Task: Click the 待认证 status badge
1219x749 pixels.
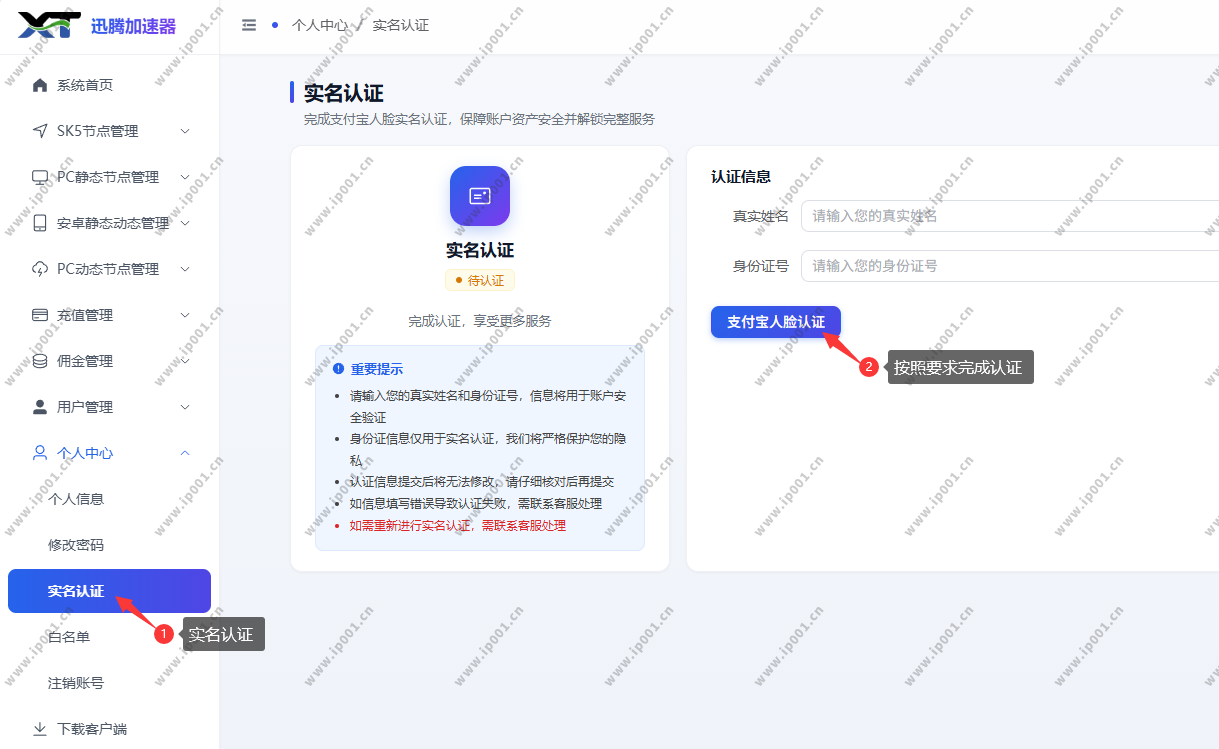Action: pos(480,280)
